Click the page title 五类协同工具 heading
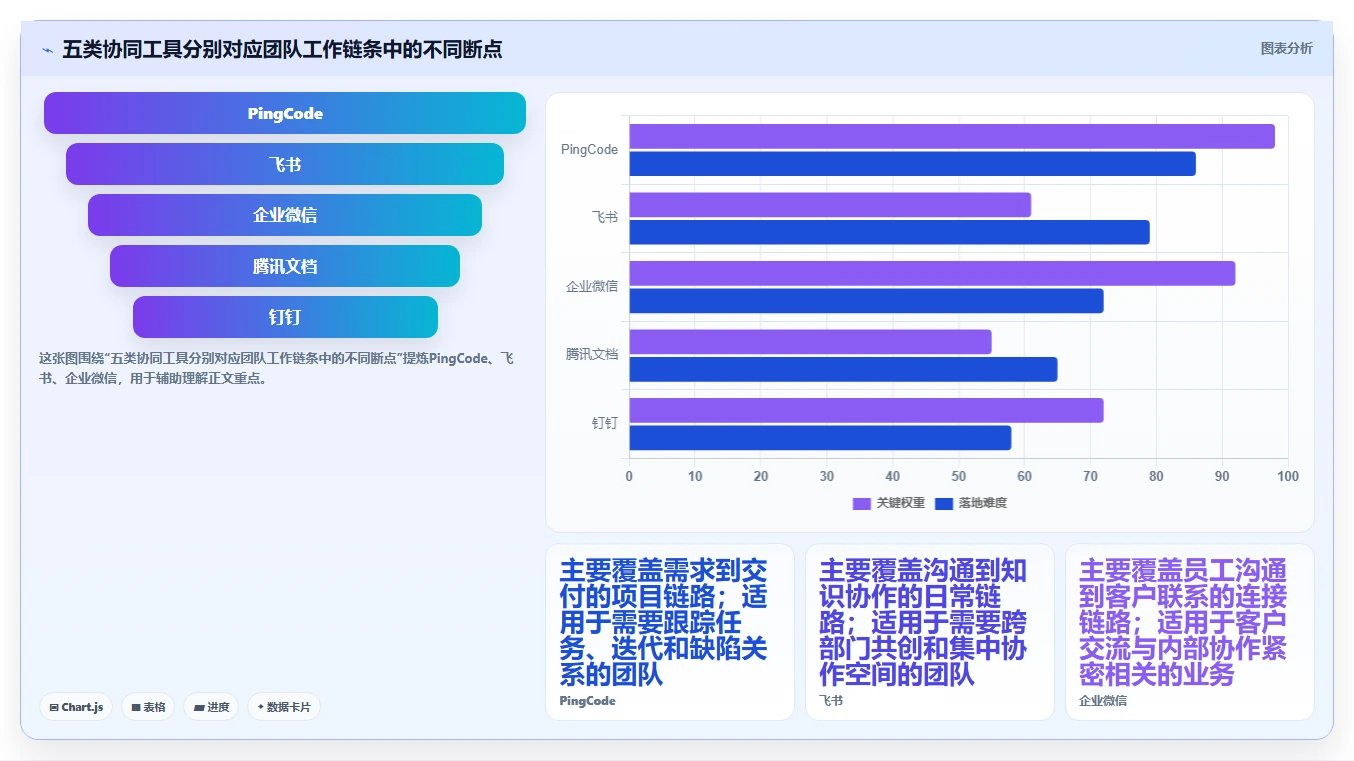Image resolution: width=1354 pixels, height=761 pixels. (282, 49)
